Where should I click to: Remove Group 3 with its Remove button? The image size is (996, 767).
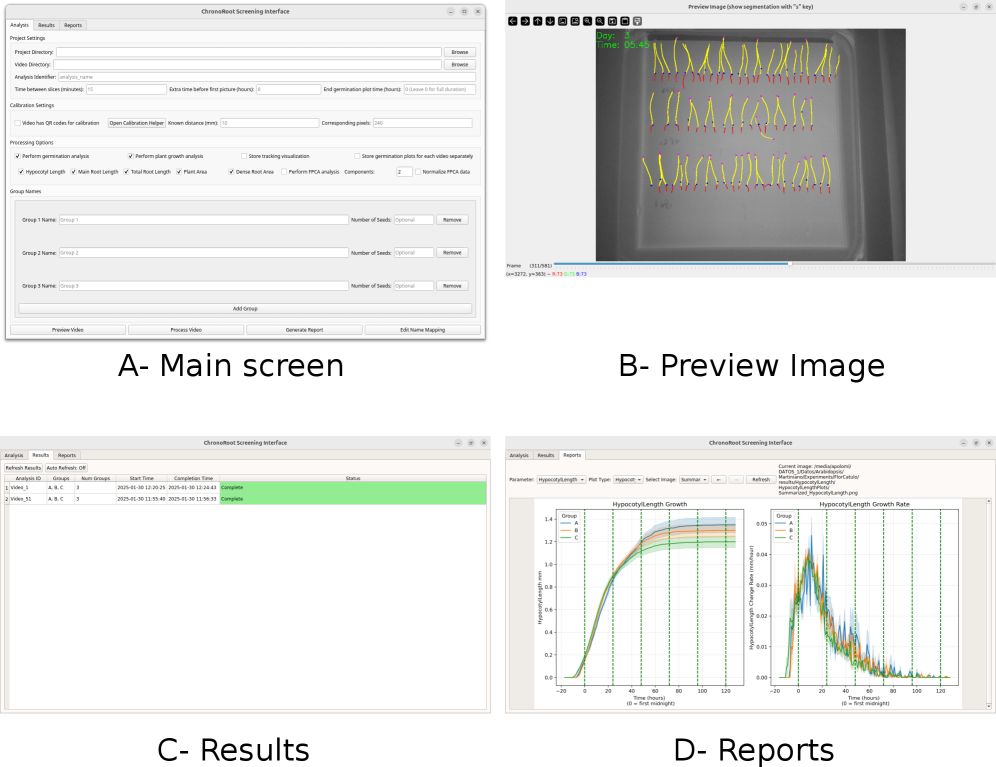[452, 286]
